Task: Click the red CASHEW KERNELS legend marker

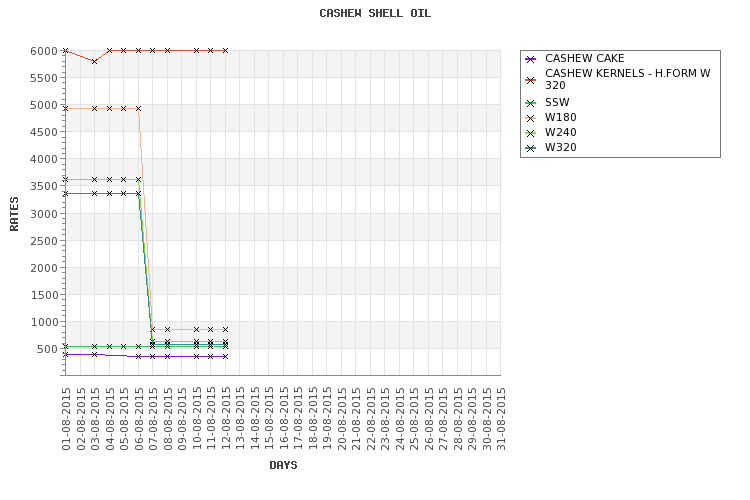Action: [530, 80]
